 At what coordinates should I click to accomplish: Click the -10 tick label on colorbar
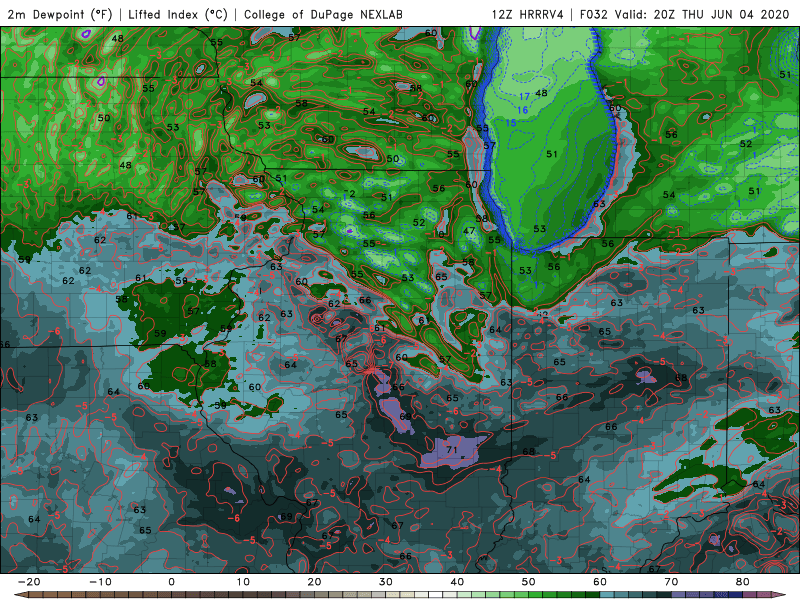coord(100,582)
